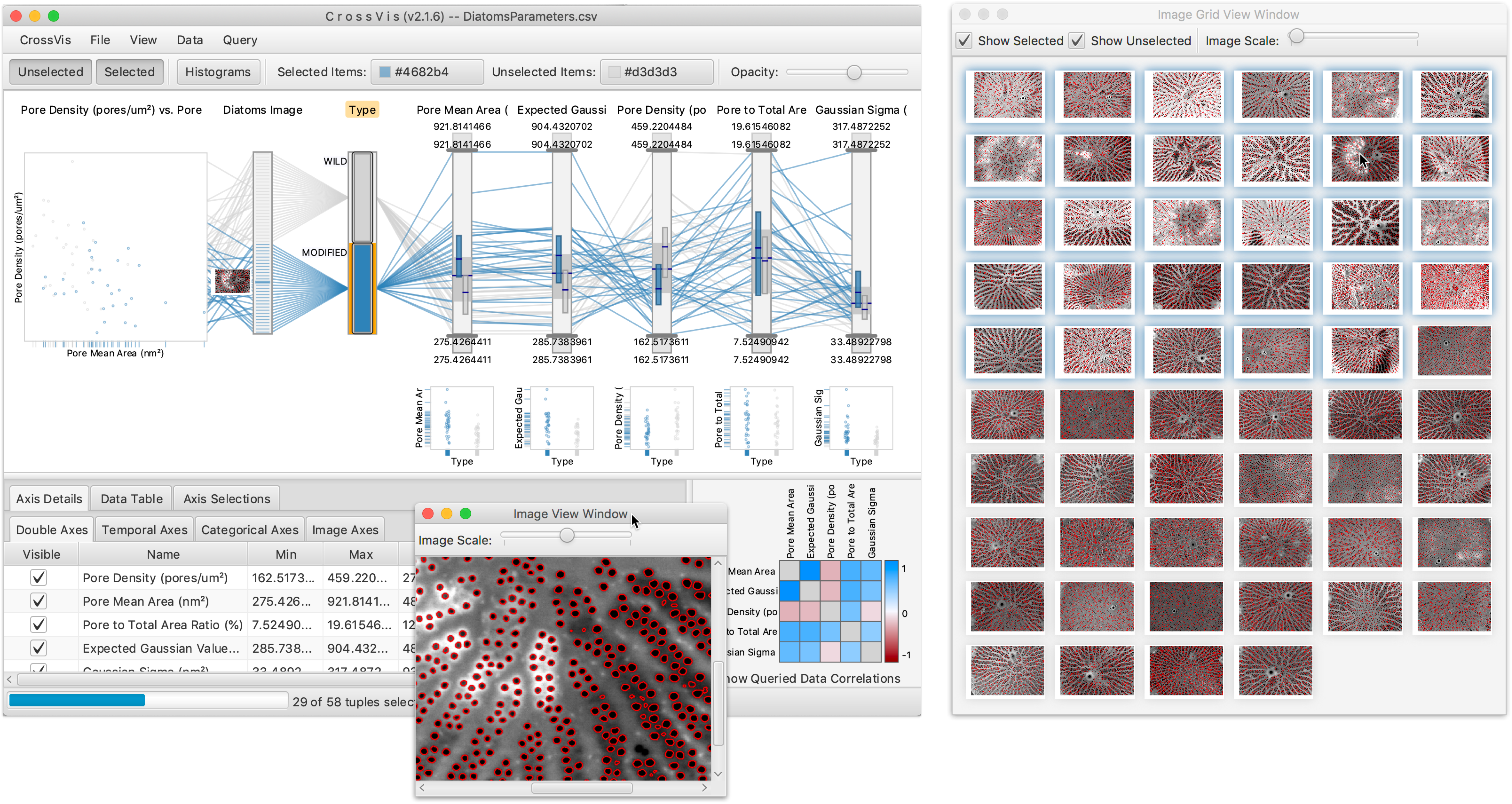
Task: Toggle the Unselected button in the toolbar
Action: [51, 72]
